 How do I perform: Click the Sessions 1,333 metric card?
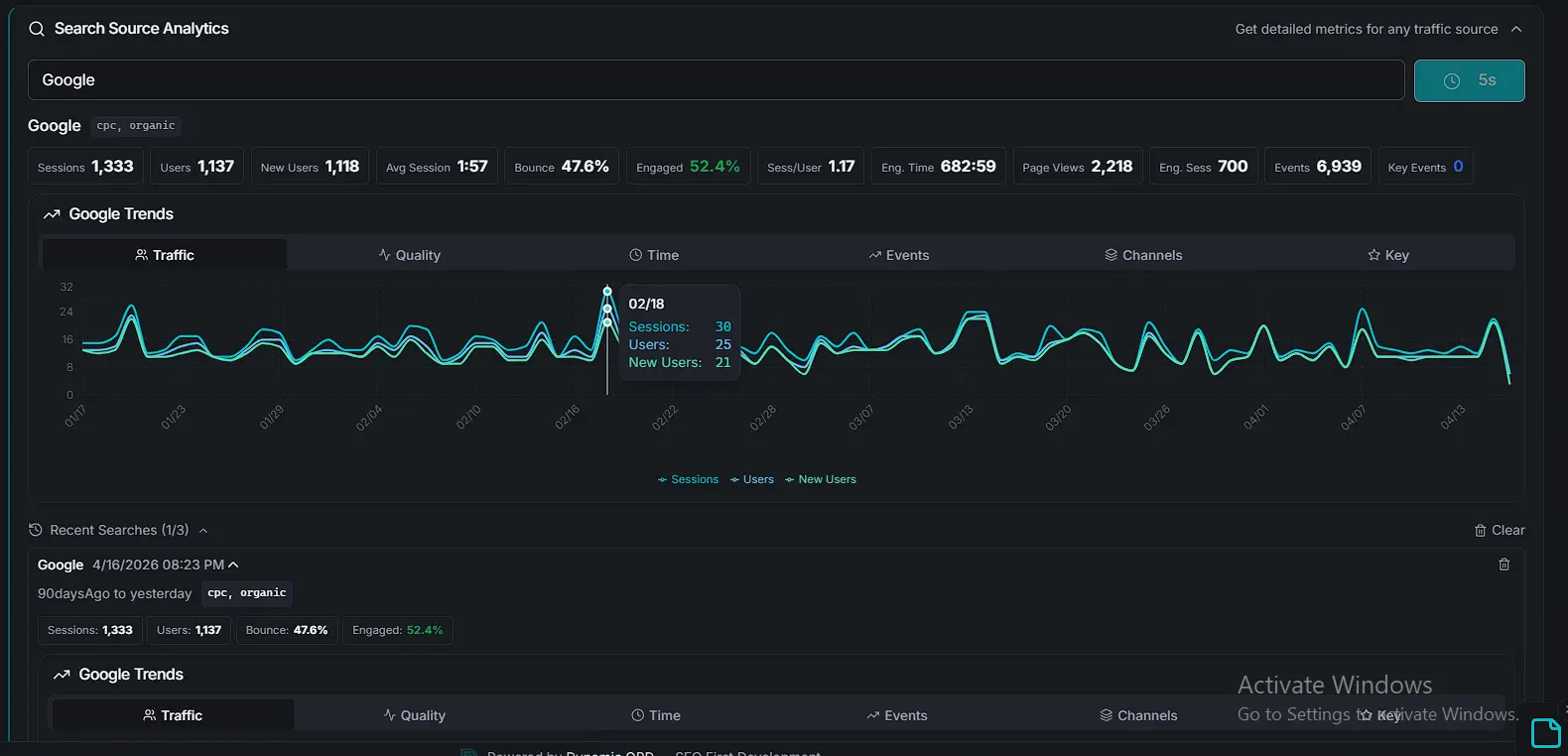[x=85, y=166]
